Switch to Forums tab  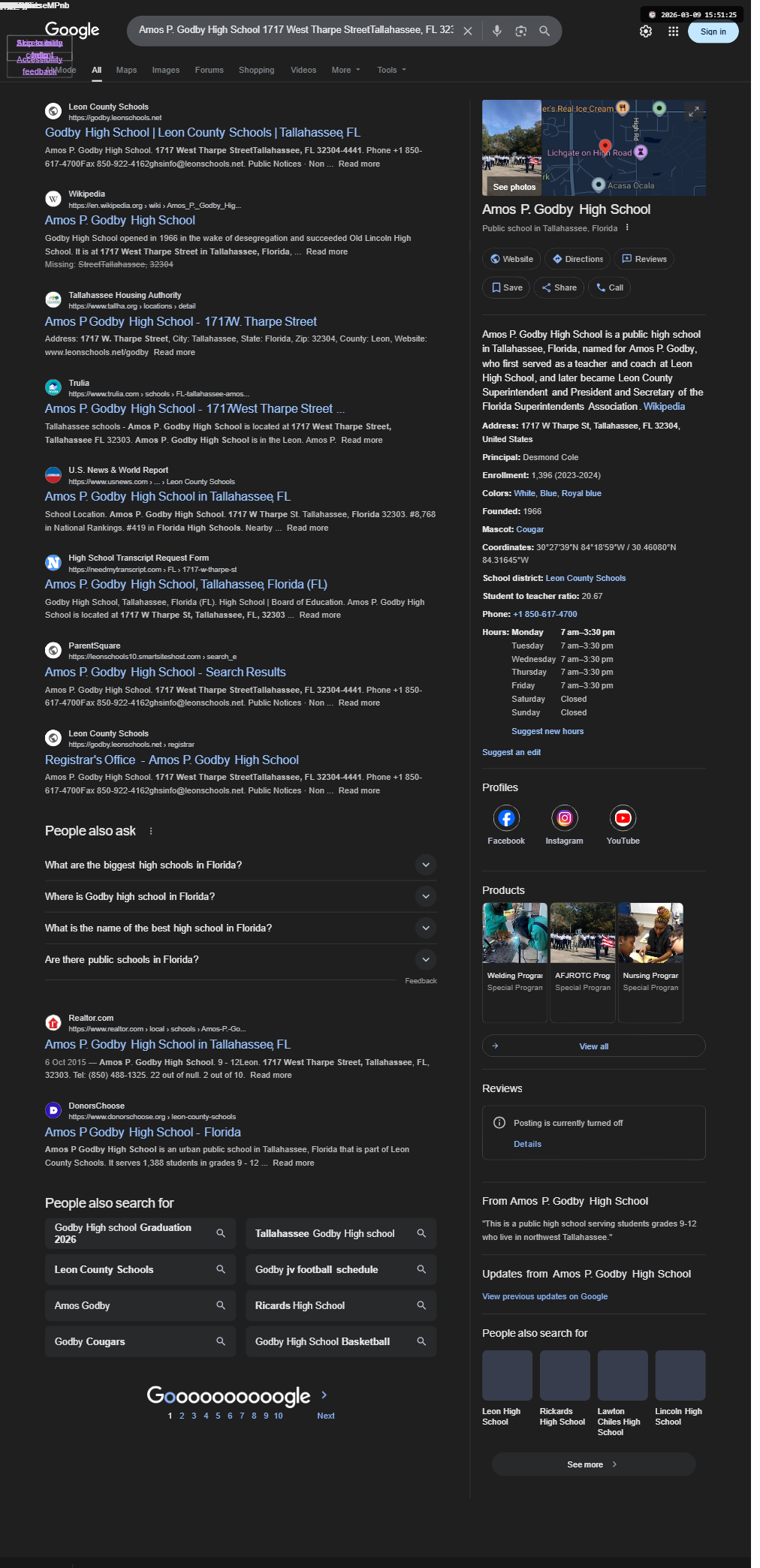click(x=210, y=70)
